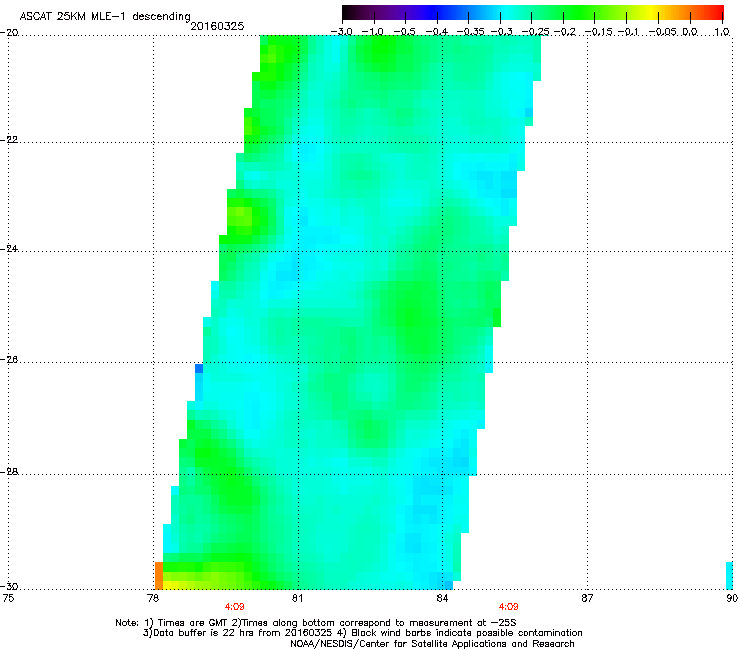Click the -0.3 color scale label
The height and width of the screenshot is (650, 740).
(x=501, y=32)
